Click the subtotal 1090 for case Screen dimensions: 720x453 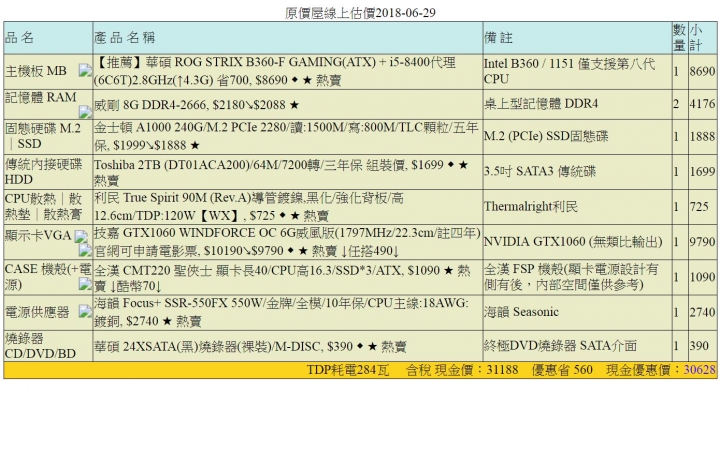tap(702, 277)
